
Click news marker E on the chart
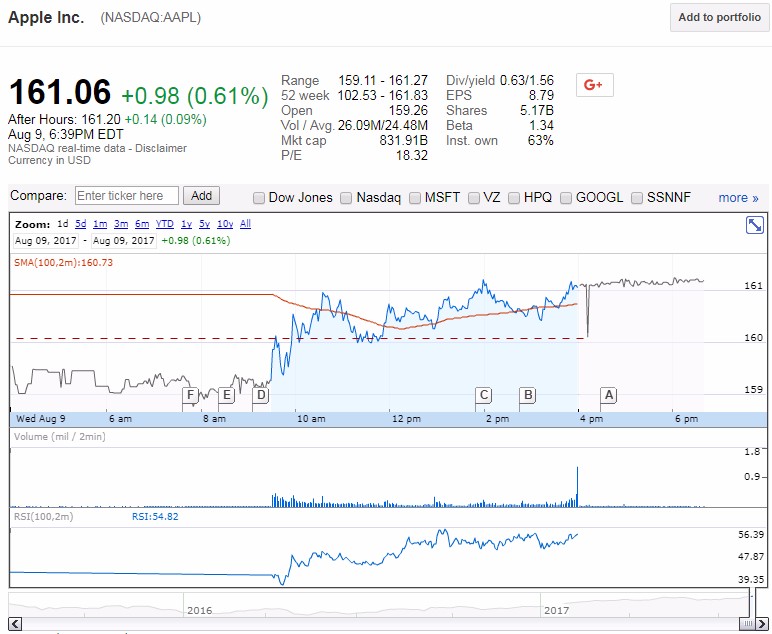tap(226, 395)
